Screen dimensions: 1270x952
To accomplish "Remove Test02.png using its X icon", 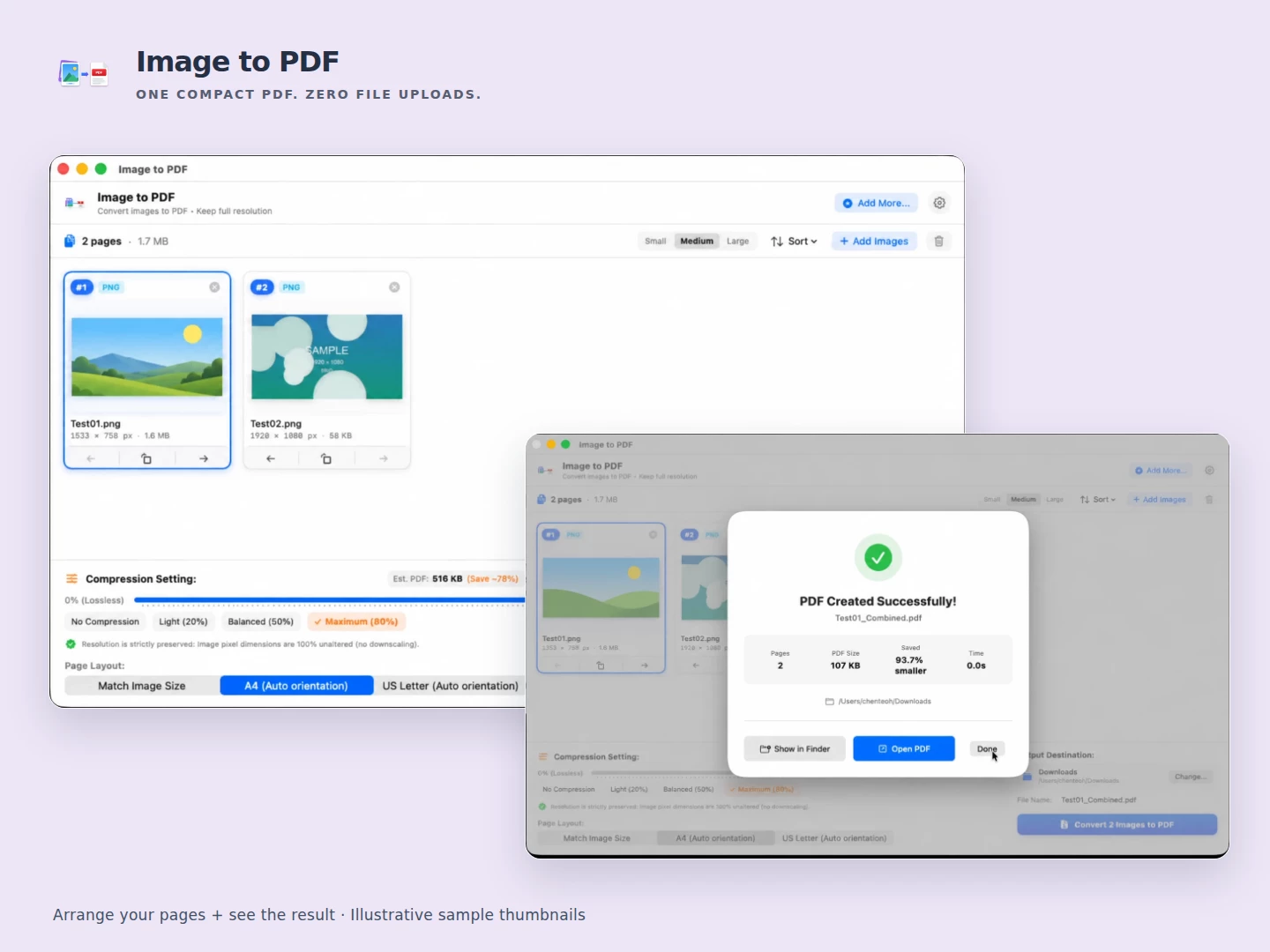I will [x=394, y=287].
